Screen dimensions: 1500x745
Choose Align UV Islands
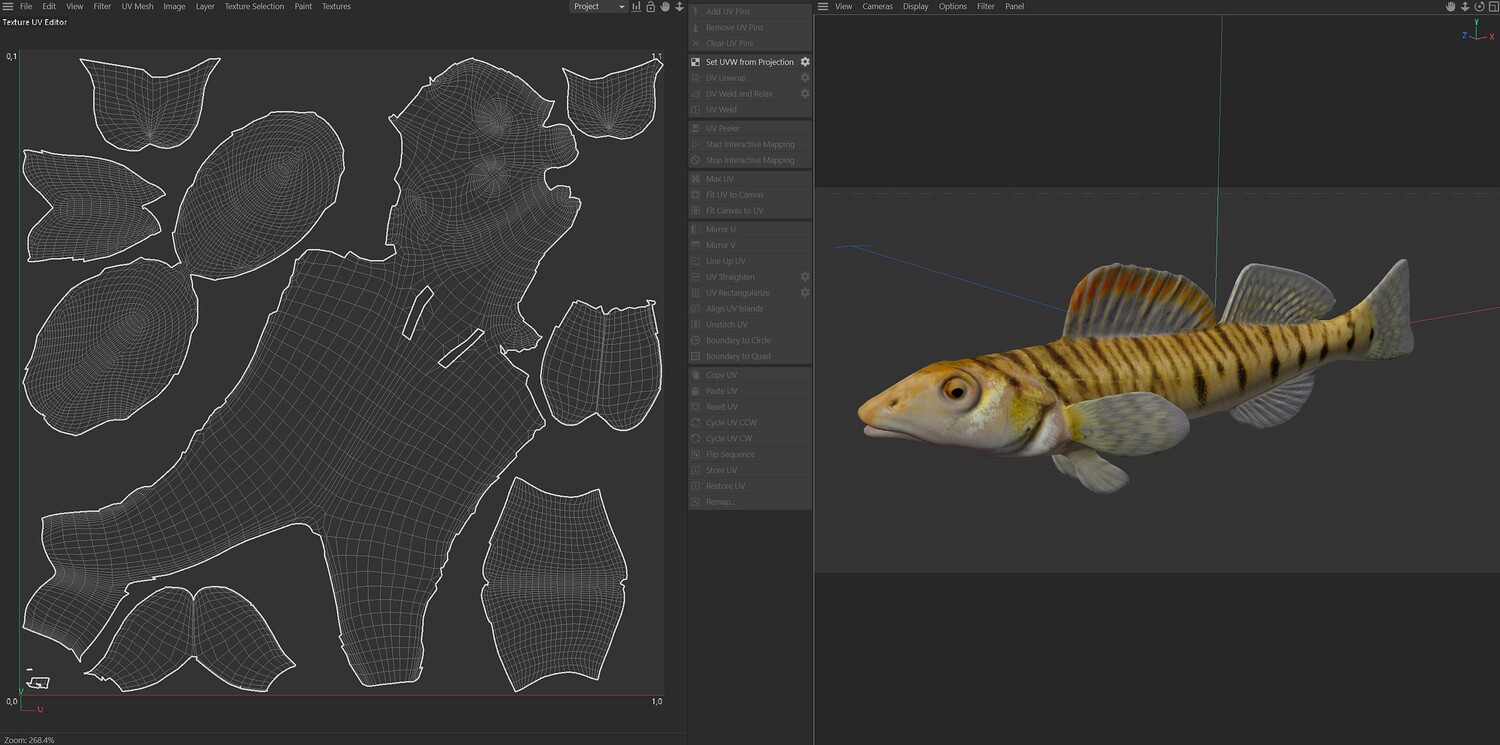750,309
